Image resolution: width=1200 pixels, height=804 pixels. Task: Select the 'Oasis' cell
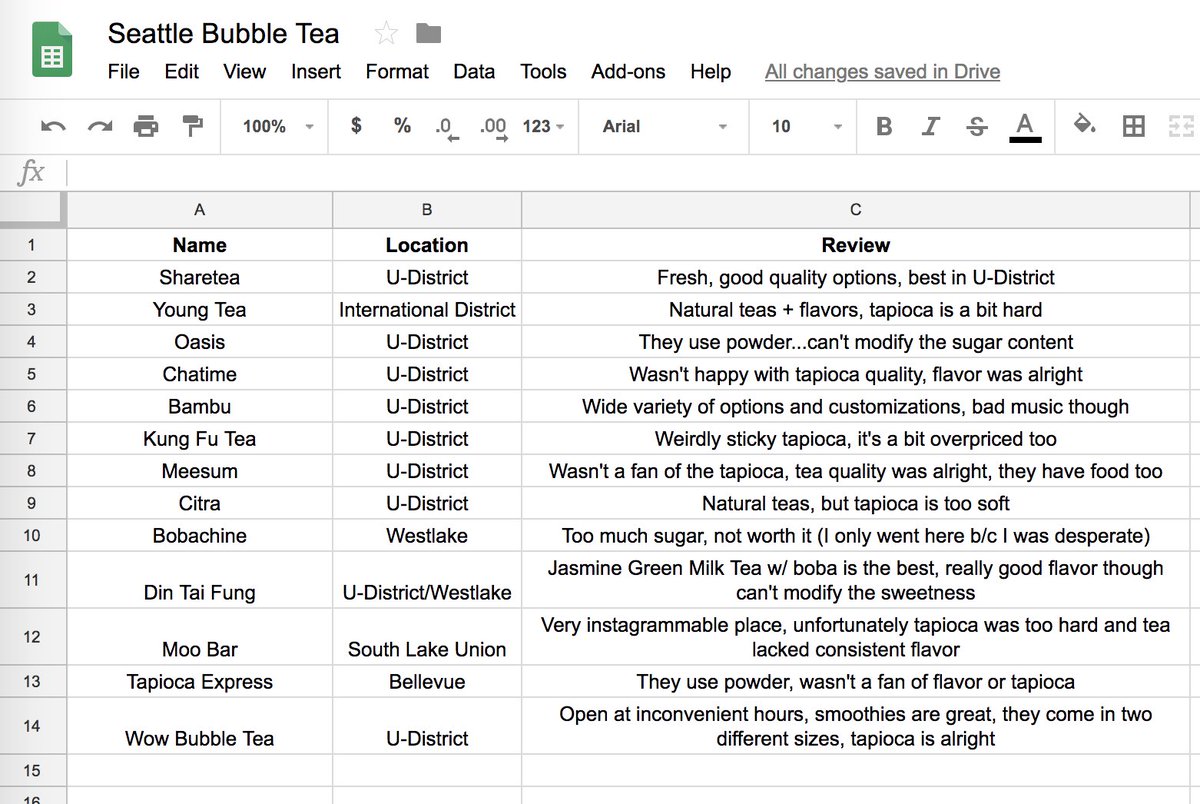click(200, 342)
